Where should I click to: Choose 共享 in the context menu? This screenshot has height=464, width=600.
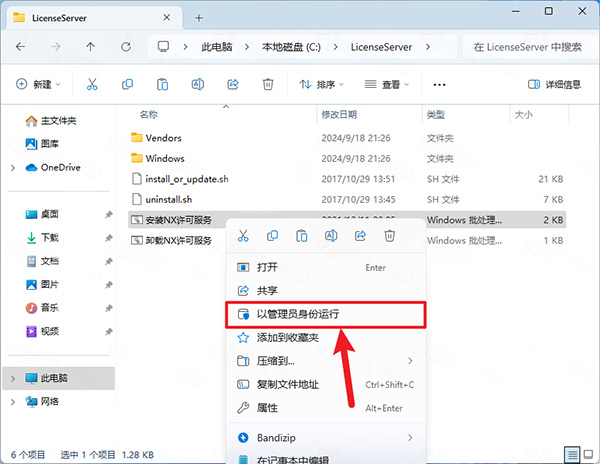[325, 291]
